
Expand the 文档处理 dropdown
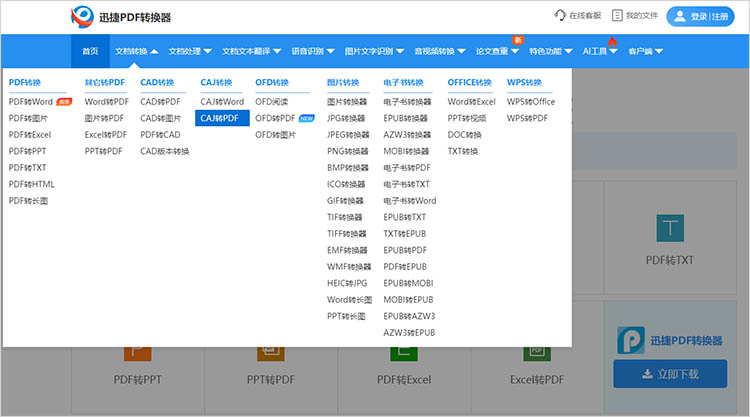(x=190, y=51)
